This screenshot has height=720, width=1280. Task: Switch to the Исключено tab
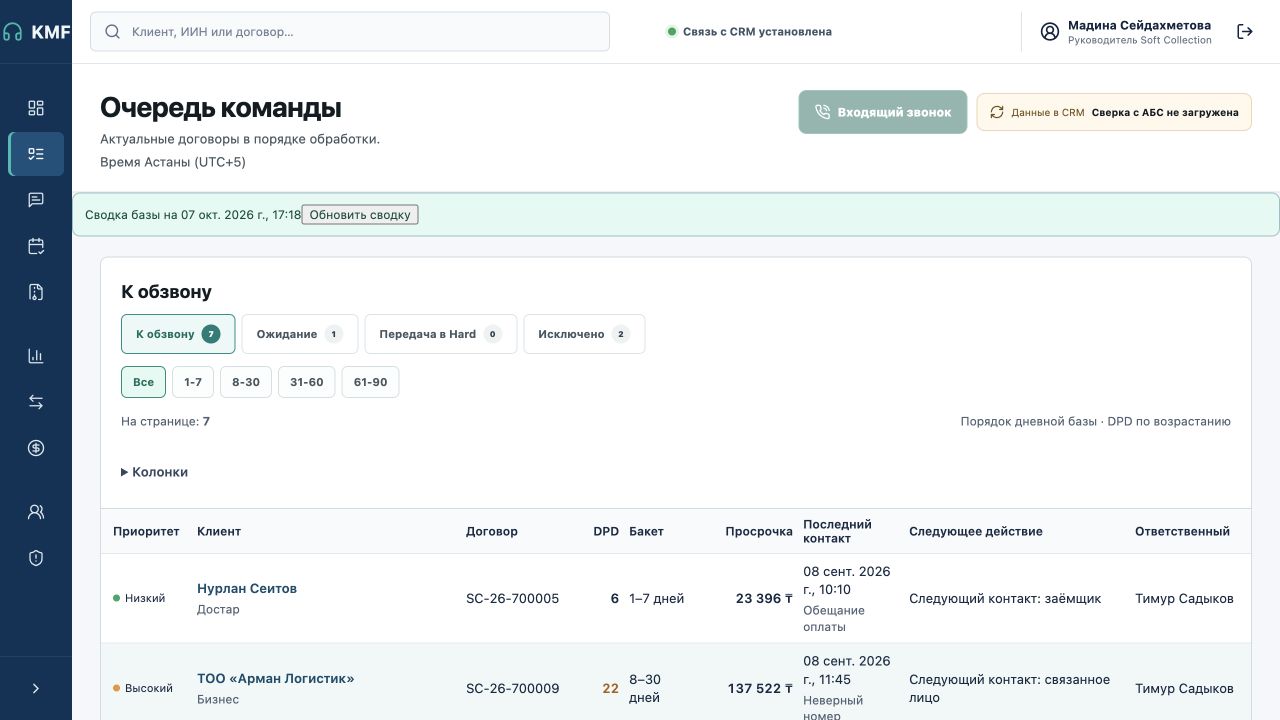584,334
